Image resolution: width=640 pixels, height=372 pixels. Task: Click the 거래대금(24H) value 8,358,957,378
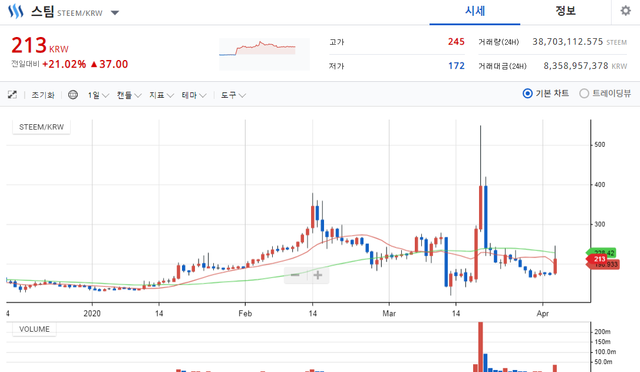[576, 66]
